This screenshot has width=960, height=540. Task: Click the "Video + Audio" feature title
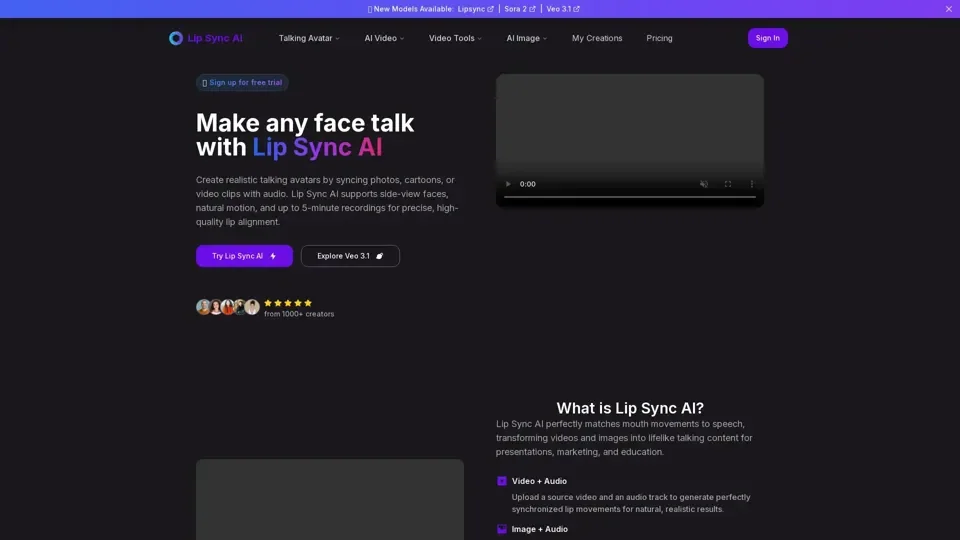(x=539, y=481)
